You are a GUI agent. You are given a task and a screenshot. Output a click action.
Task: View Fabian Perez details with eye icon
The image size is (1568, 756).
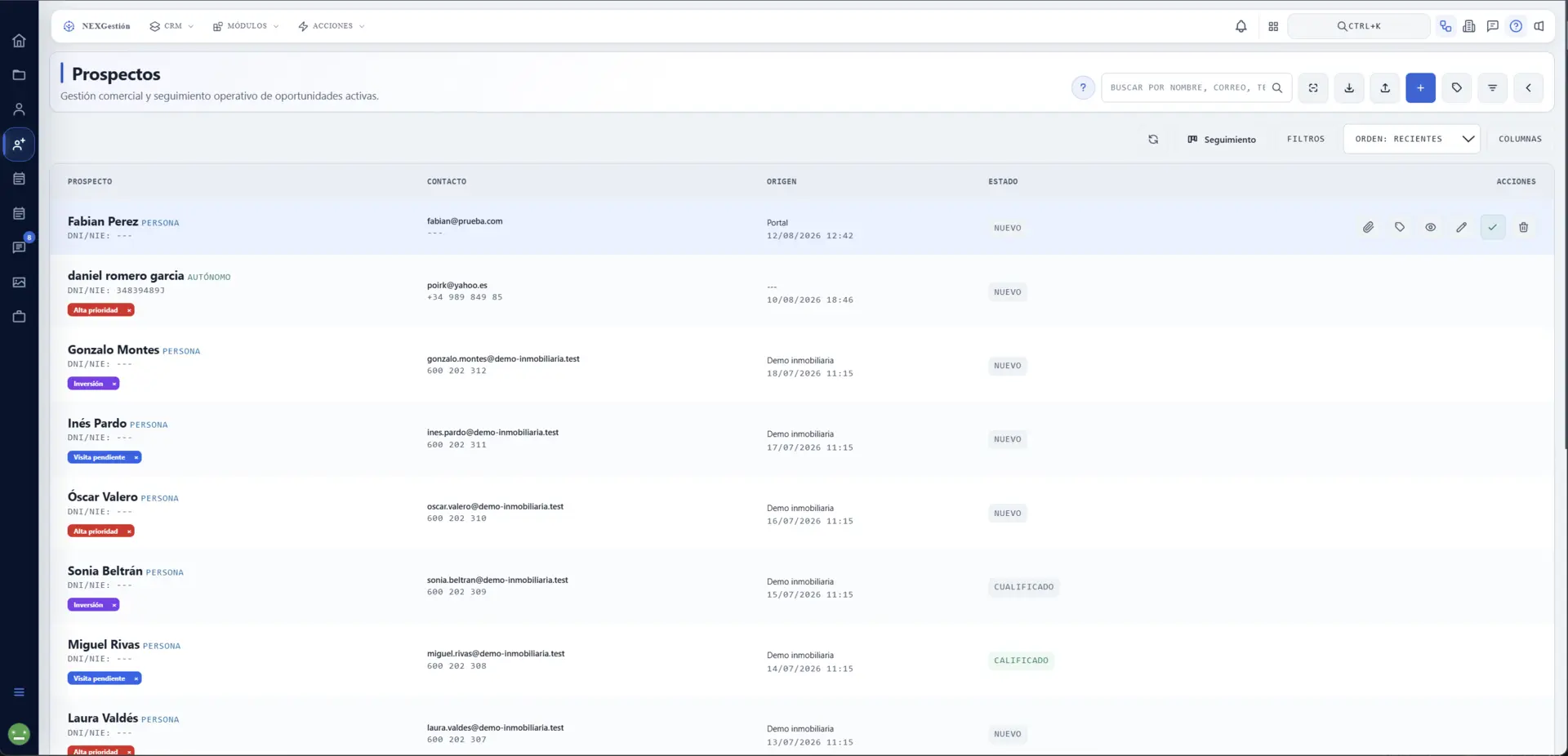point(1431,228)
